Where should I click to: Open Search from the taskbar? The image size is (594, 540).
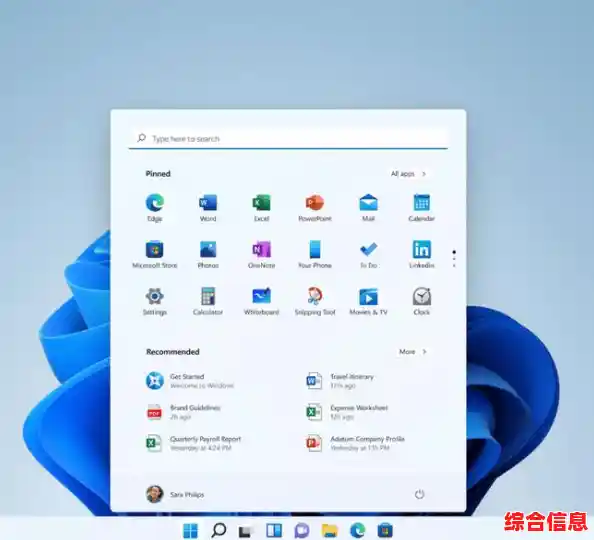coord(219,530)
